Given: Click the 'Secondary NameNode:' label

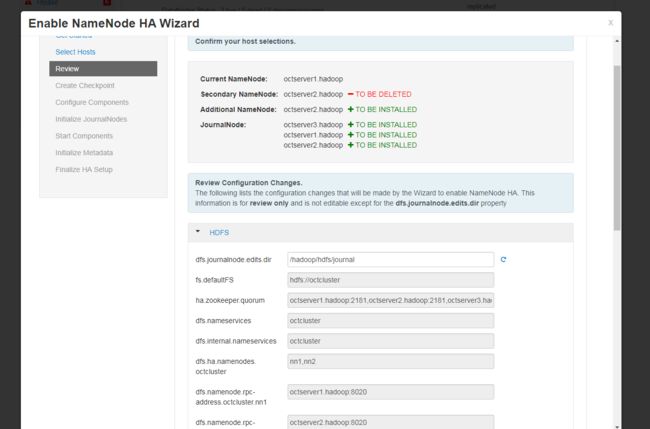Looking at the screenshot, I should [239, 94].
